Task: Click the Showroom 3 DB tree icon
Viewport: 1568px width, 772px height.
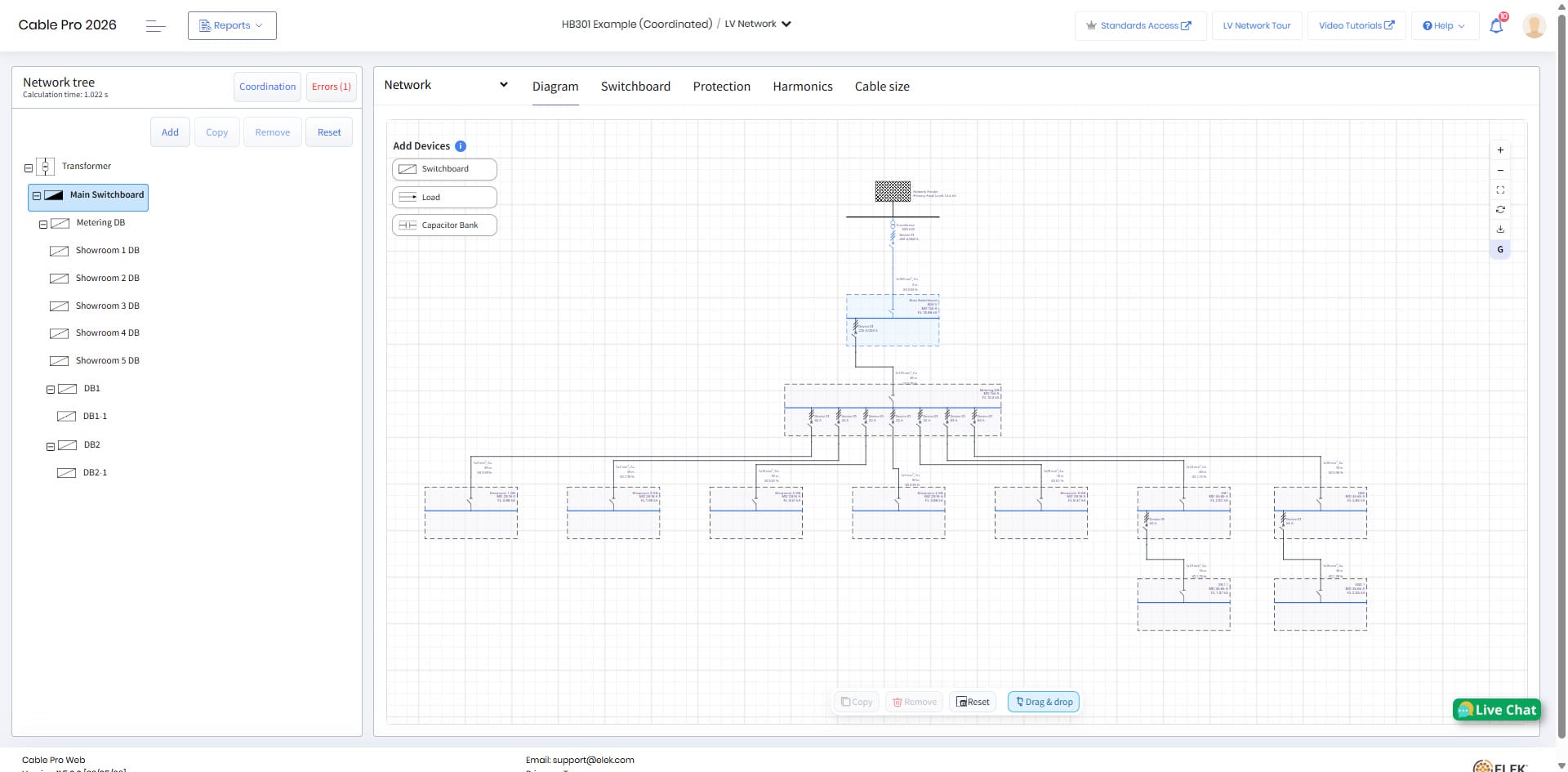Action: [59, 306]
